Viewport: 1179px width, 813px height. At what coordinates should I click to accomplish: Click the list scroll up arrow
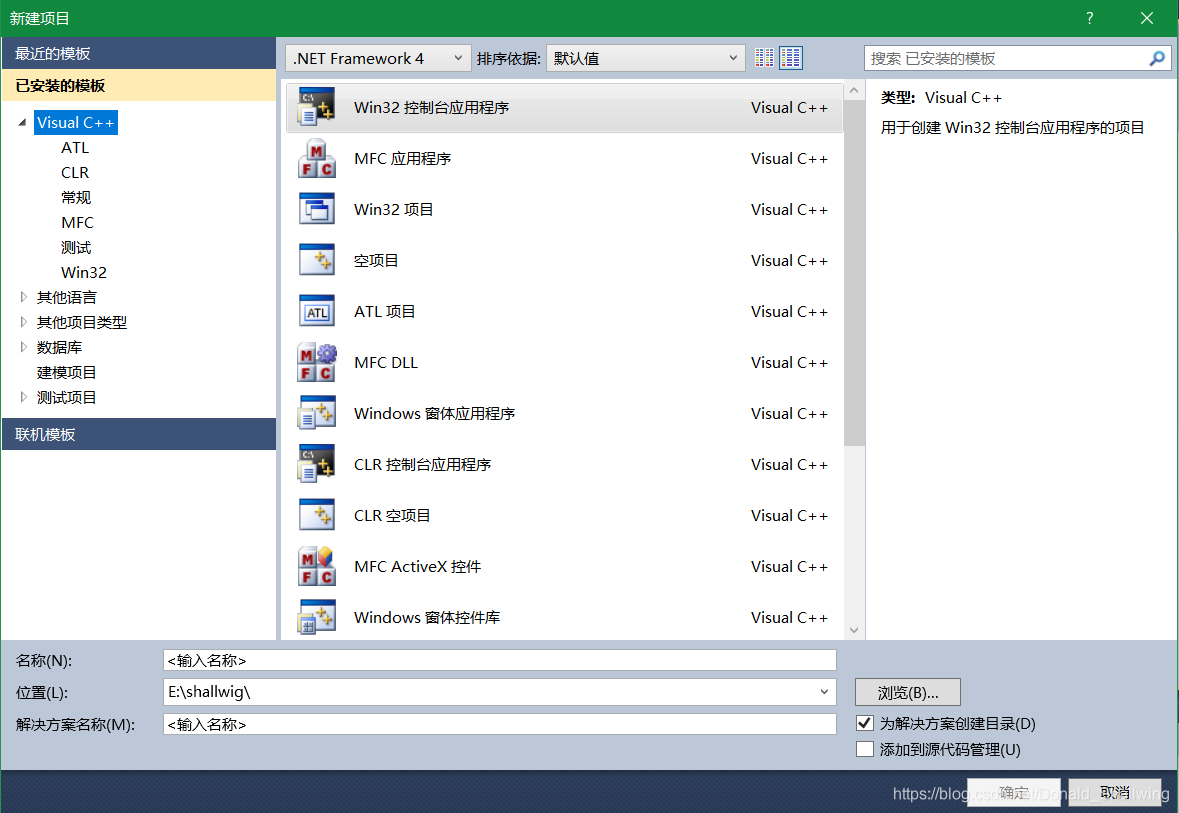point(853,91)
